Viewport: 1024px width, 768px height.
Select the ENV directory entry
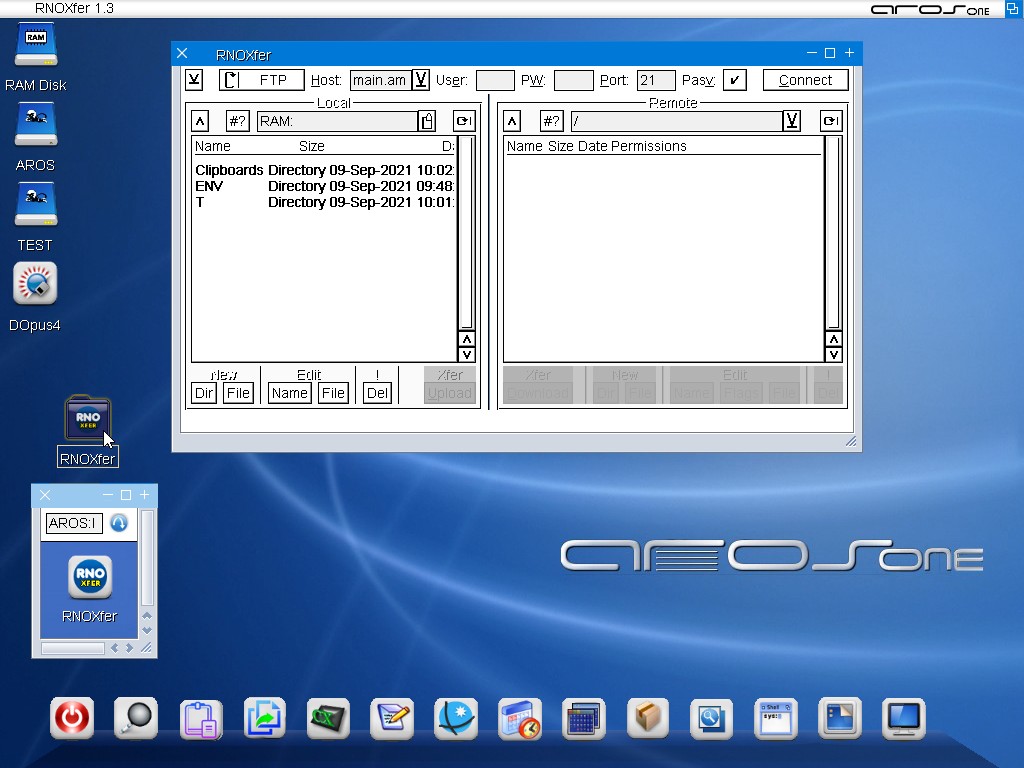click(x=210, y=186)
